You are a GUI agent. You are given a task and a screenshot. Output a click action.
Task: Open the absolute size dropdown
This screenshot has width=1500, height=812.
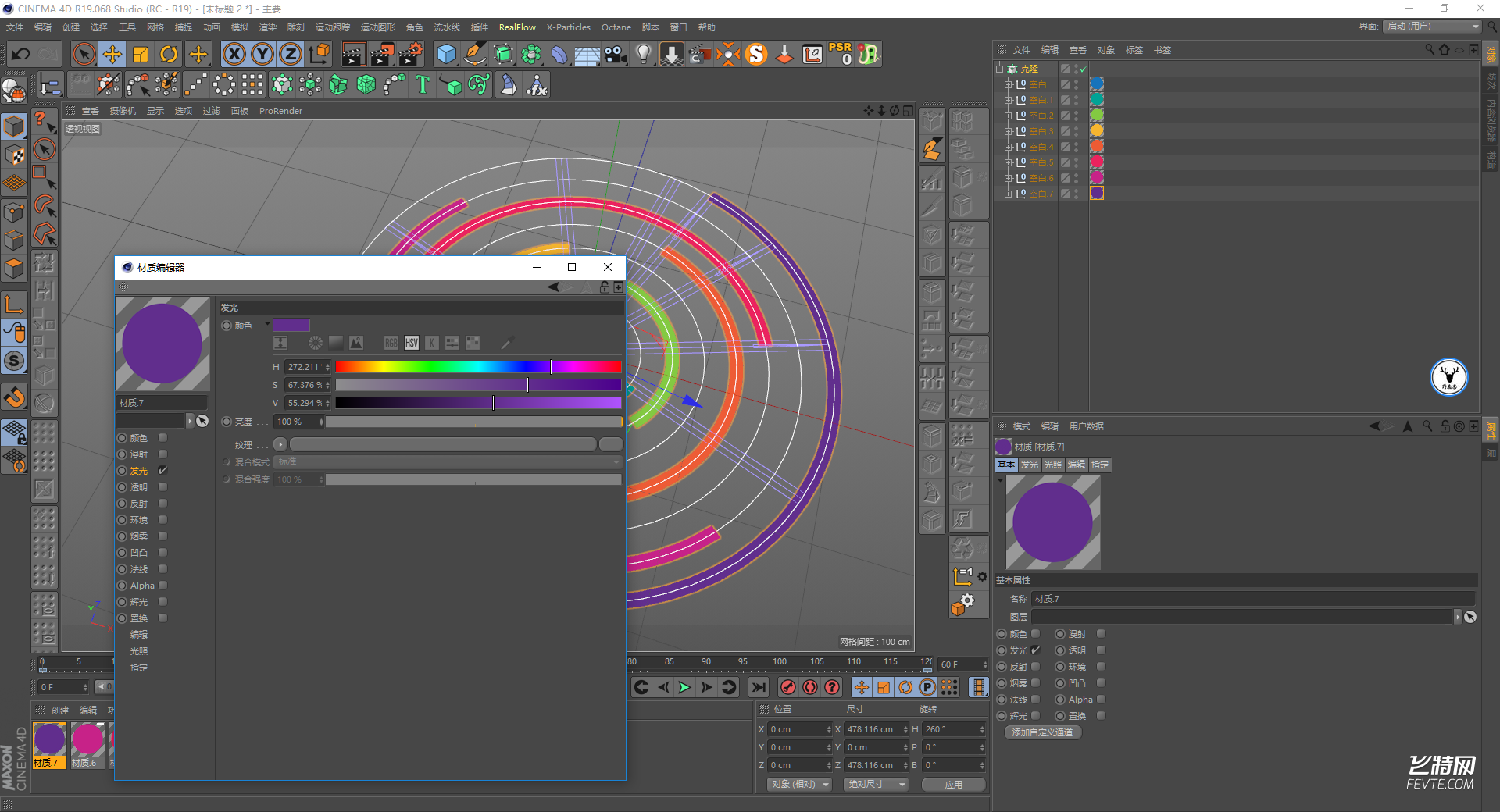tap(876, 785)
